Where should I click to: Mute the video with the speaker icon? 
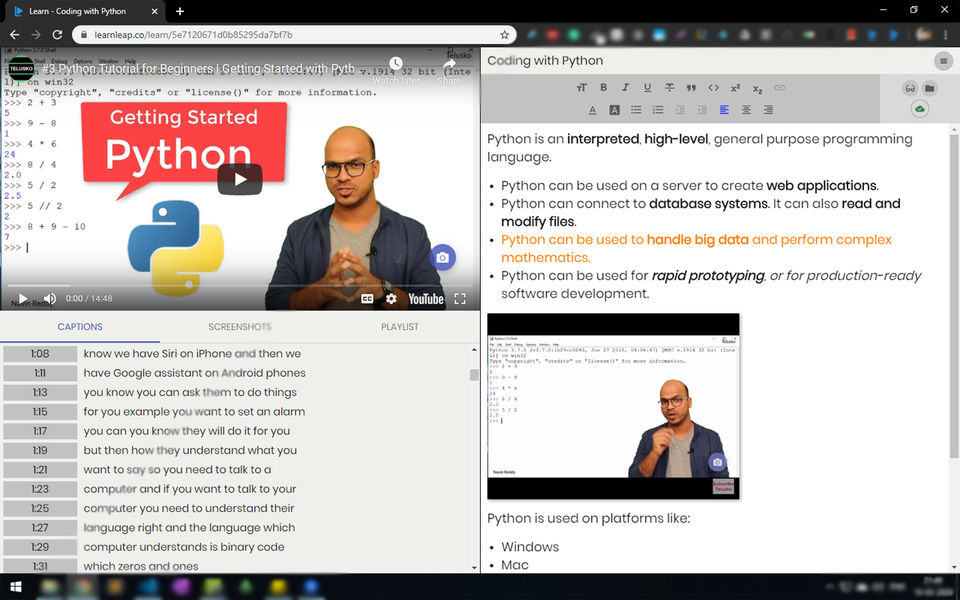(x=50, y=298)
